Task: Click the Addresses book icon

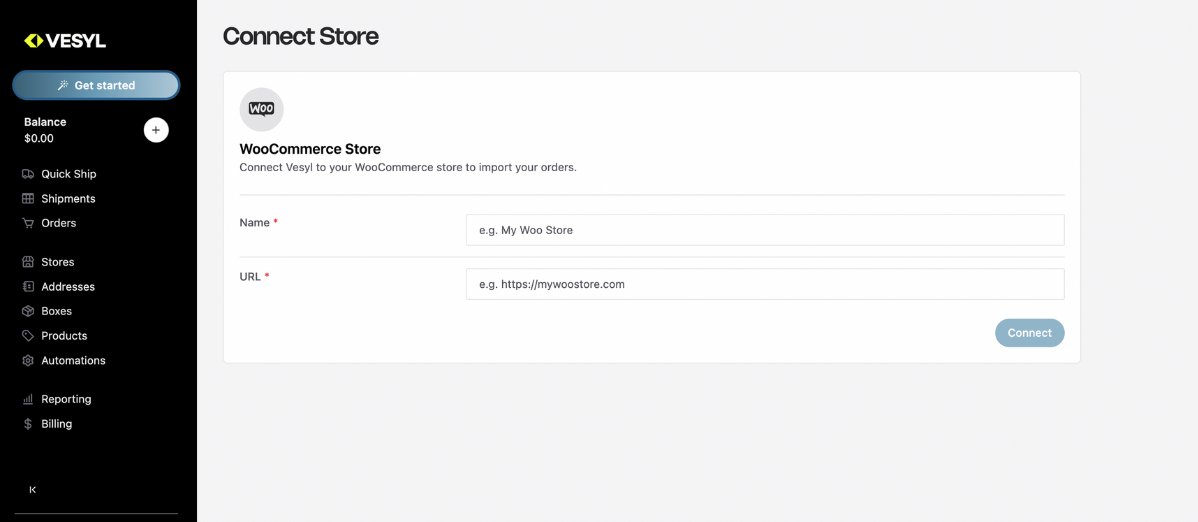Action: point(28,287)
